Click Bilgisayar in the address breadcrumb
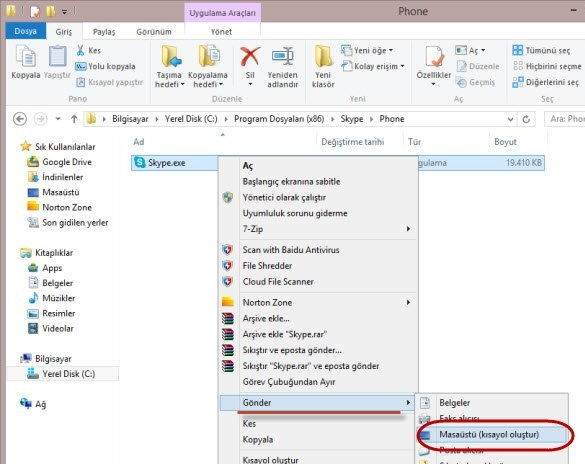The height and width of the screenshot is (464, 585). pos(130,119)
